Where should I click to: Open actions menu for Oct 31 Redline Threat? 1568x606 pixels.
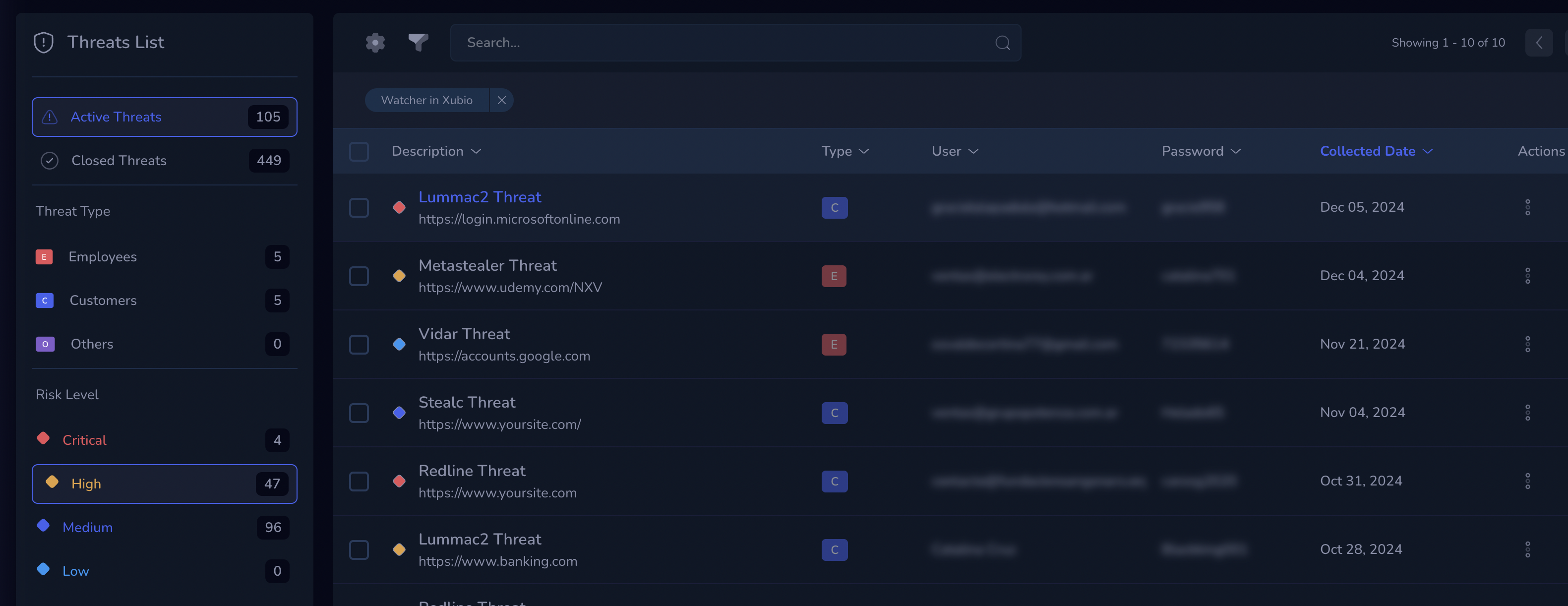click(1527, 481)
